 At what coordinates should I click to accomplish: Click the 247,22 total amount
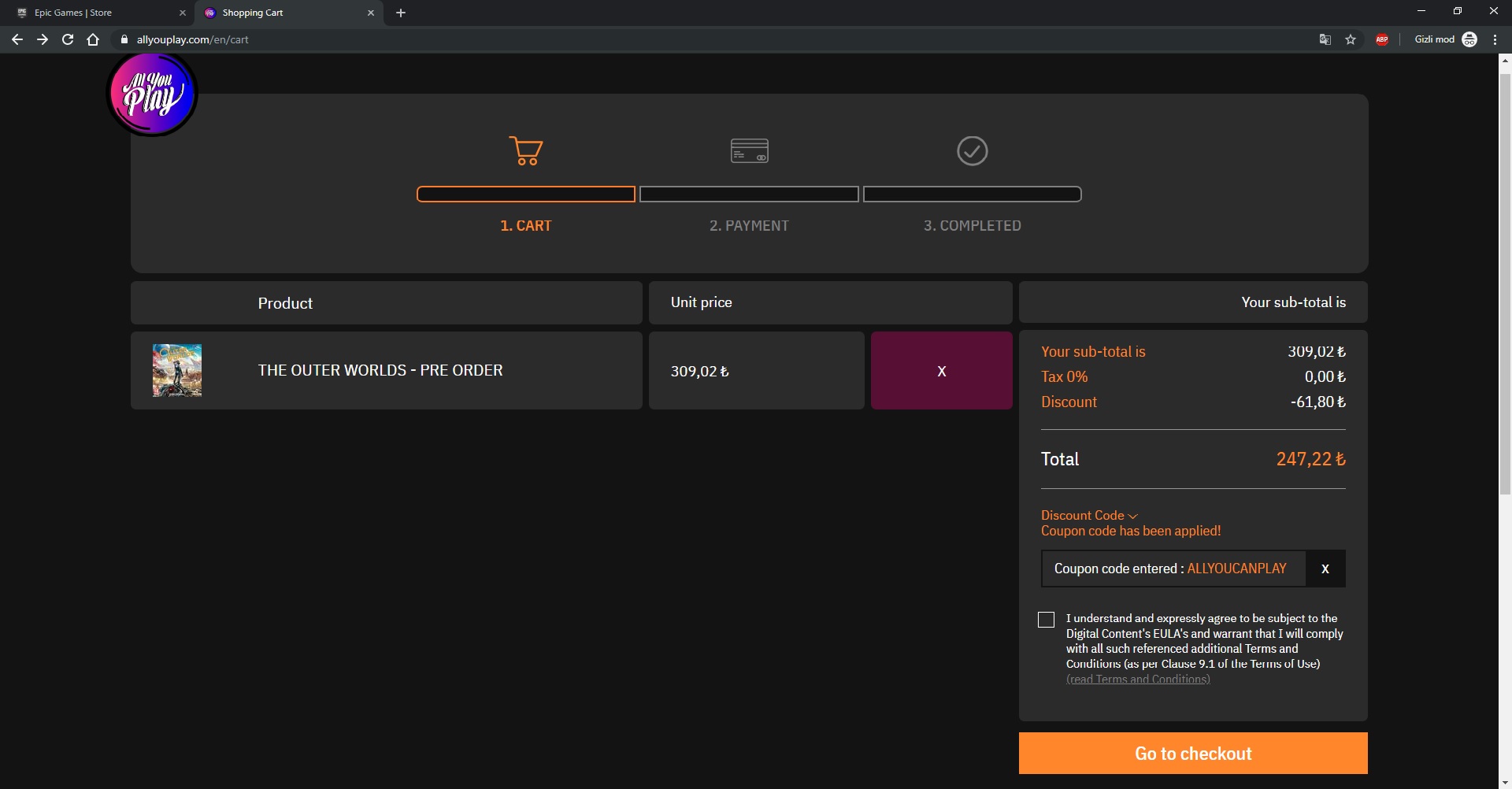coord(1310,459)
